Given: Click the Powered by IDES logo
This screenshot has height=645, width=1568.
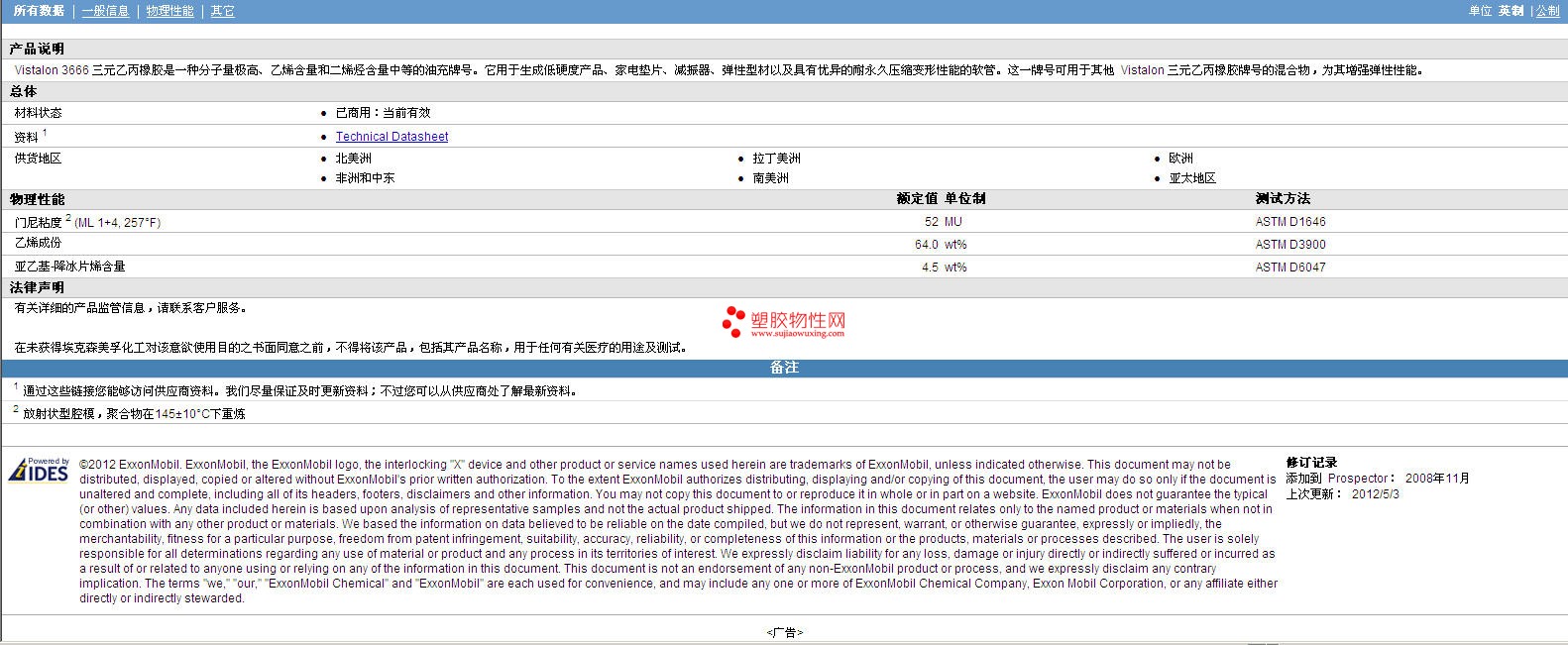Looking at the screenshot, I should 40,470.
